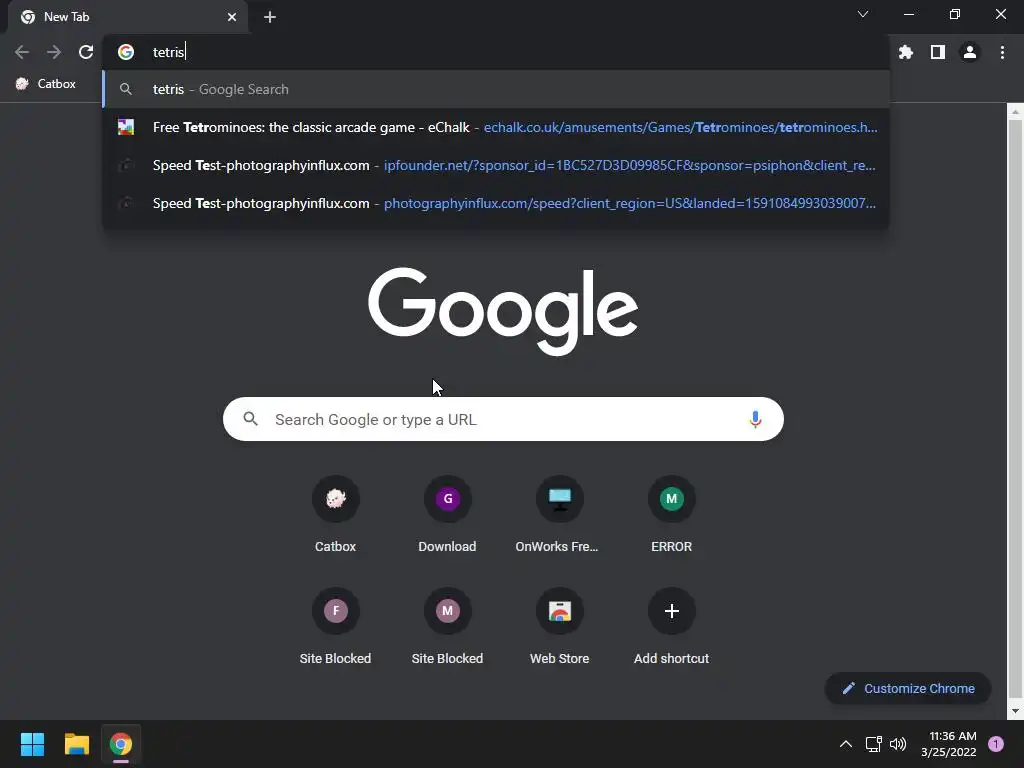Reload the page with the refresh icon
This screenshot has height=768, width=1024.
coord(86,52)
